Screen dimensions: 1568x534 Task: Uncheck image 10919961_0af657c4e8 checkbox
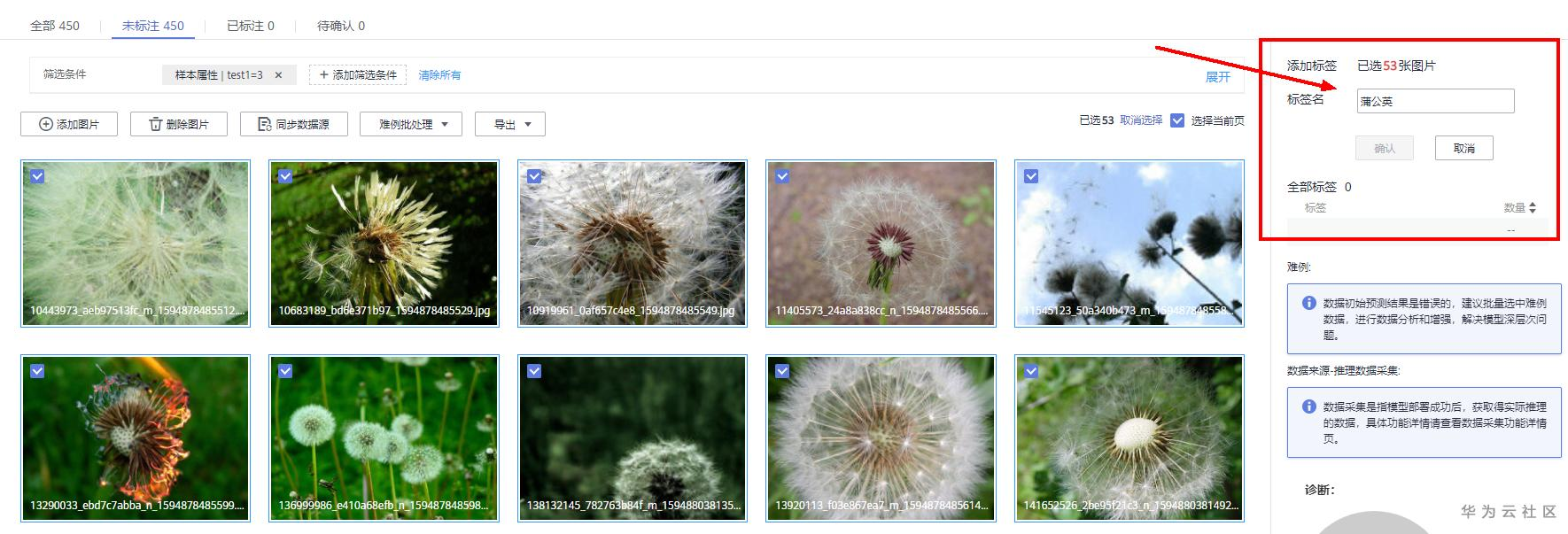point(534,176)
